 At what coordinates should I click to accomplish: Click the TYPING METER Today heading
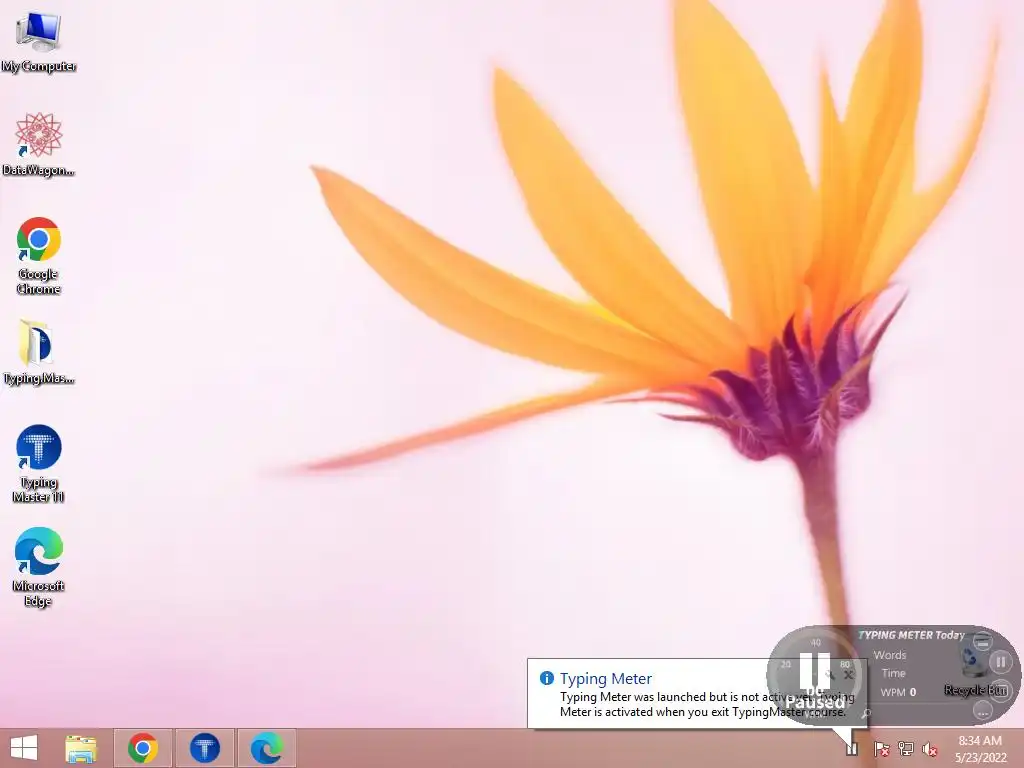pyautogui.click(x=911, y=635)
